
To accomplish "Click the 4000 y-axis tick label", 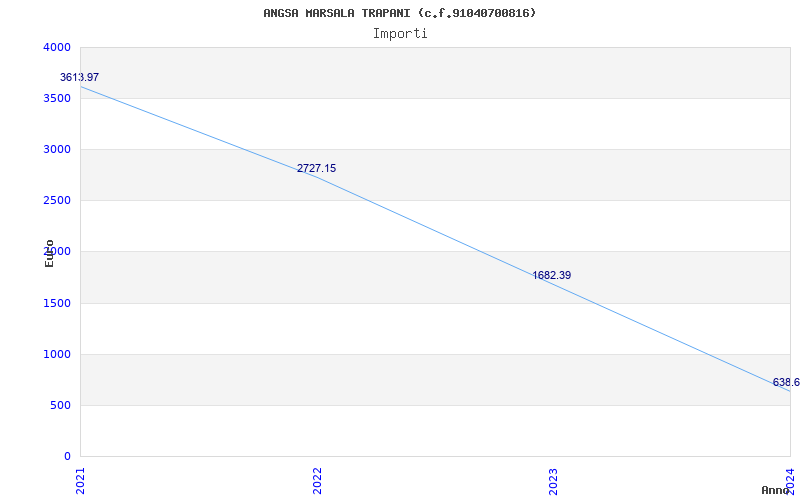I will (x=57, y=47).
